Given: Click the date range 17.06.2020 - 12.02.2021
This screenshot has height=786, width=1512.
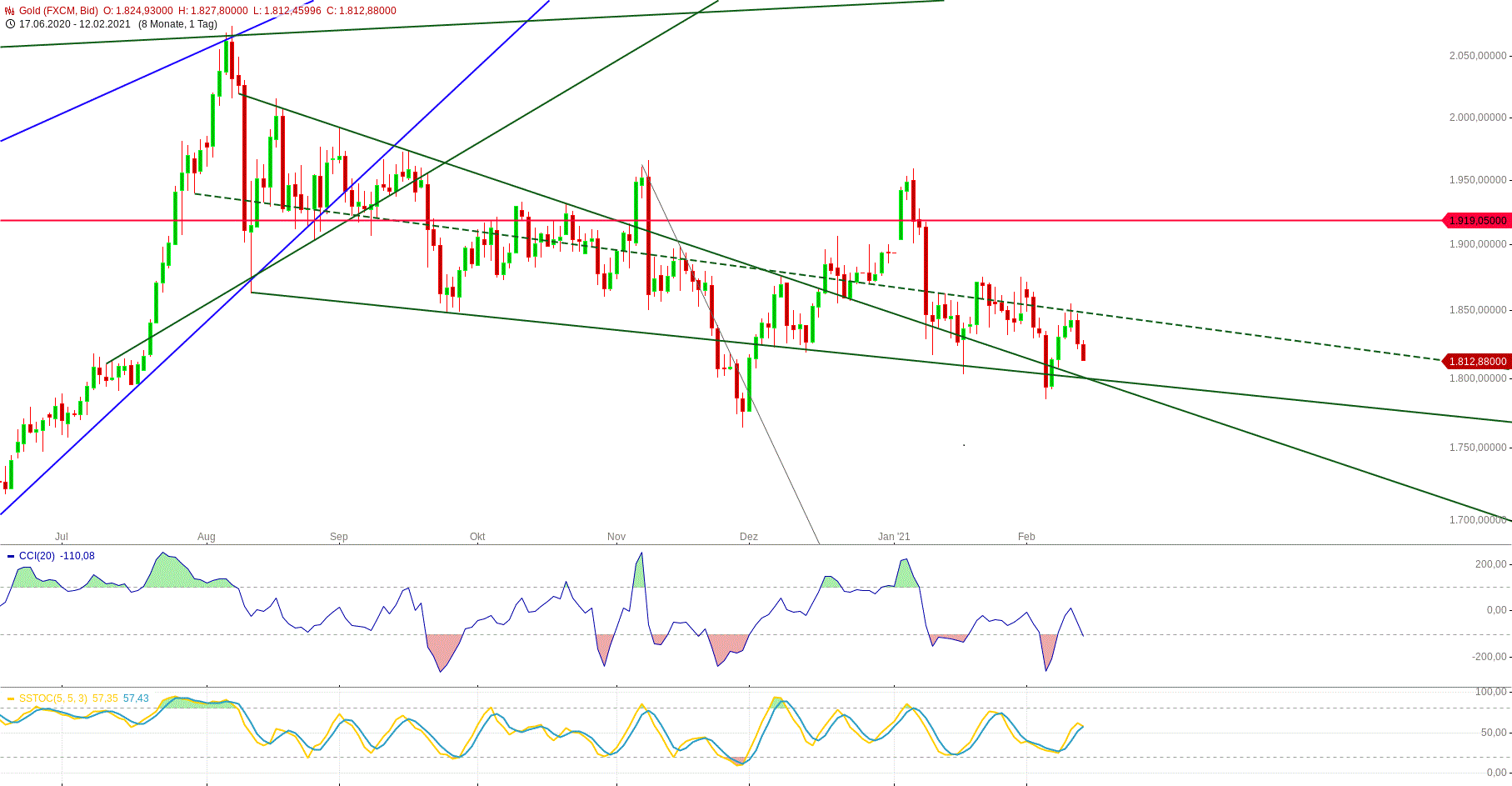Looking at the screenshot, I should click(x=75, y=23).
